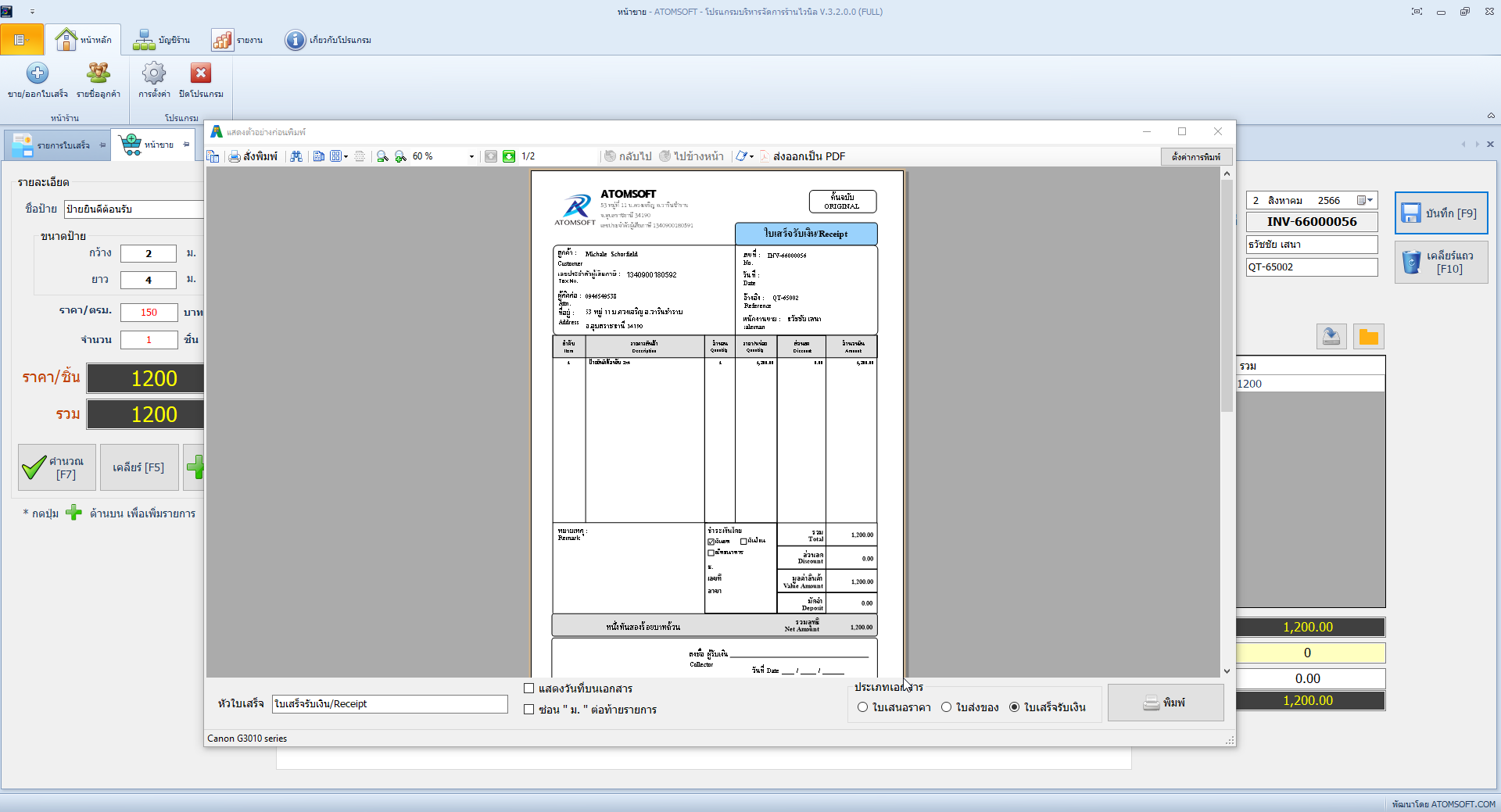
Task: Open the date picker dropdown for 2 สิงหาคม 2566
Action: click(x=1364, y=201)
